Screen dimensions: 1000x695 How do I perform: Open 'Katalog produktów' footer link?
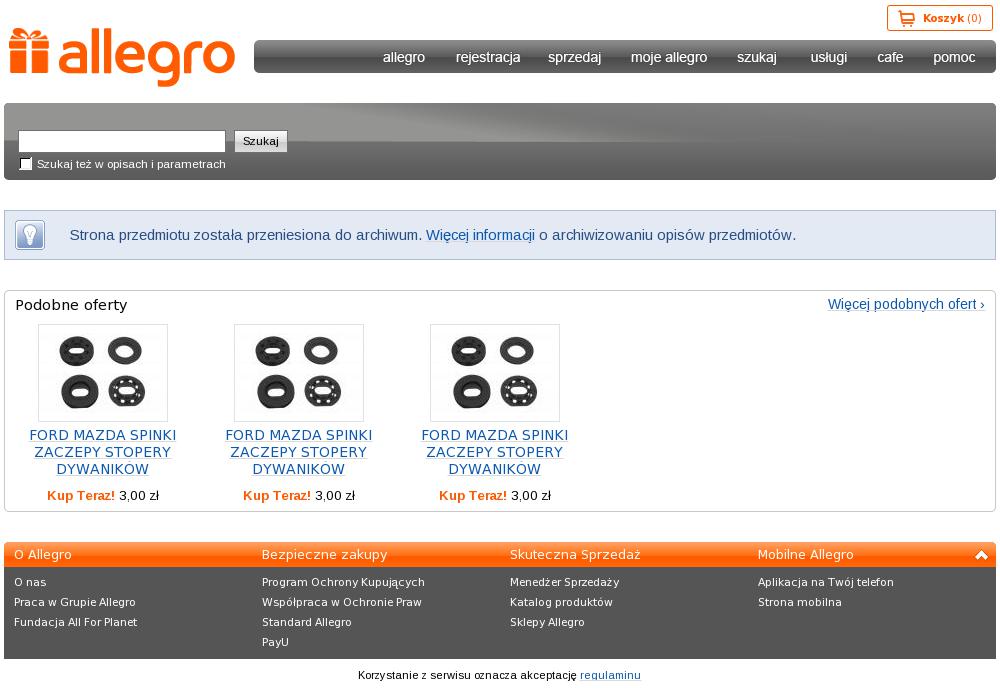(x=561, y=602)
